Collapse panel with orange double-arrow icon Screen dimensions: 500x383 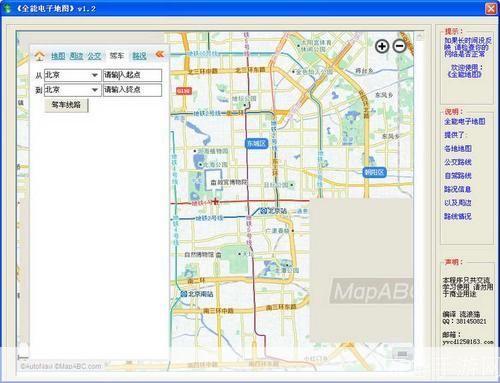[x=160, y=54]
